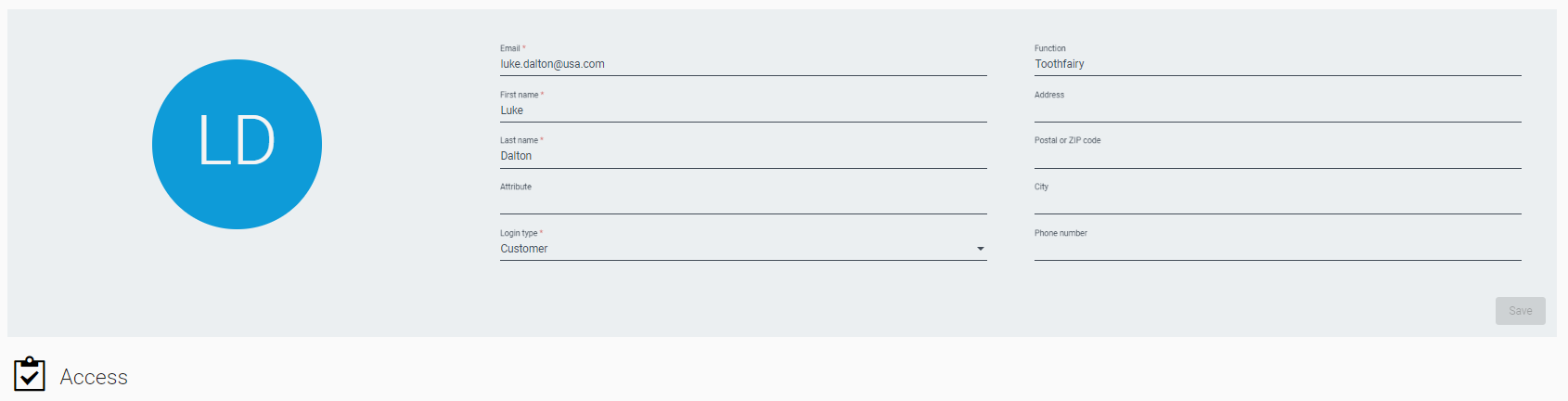Click the Phone number label text
This screenshot has width=1568, height=401.
pyautogui.click(x=1060, y=233)
